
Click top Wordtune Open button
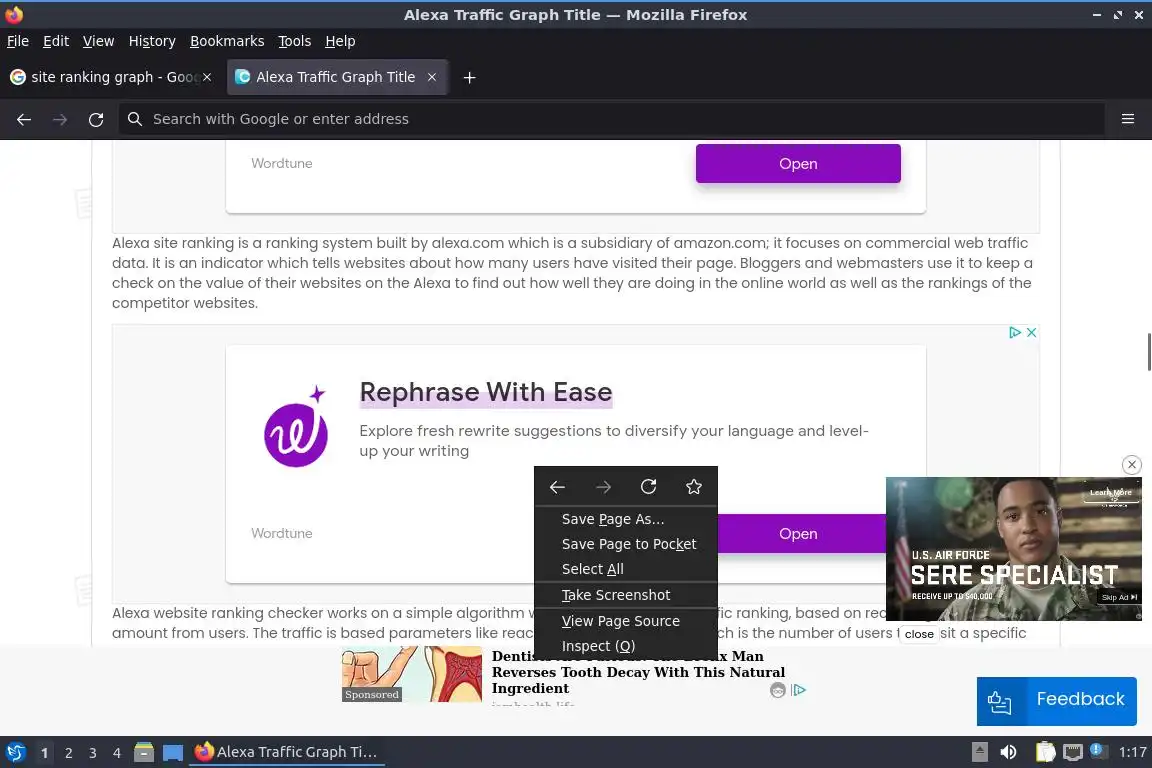798,163
